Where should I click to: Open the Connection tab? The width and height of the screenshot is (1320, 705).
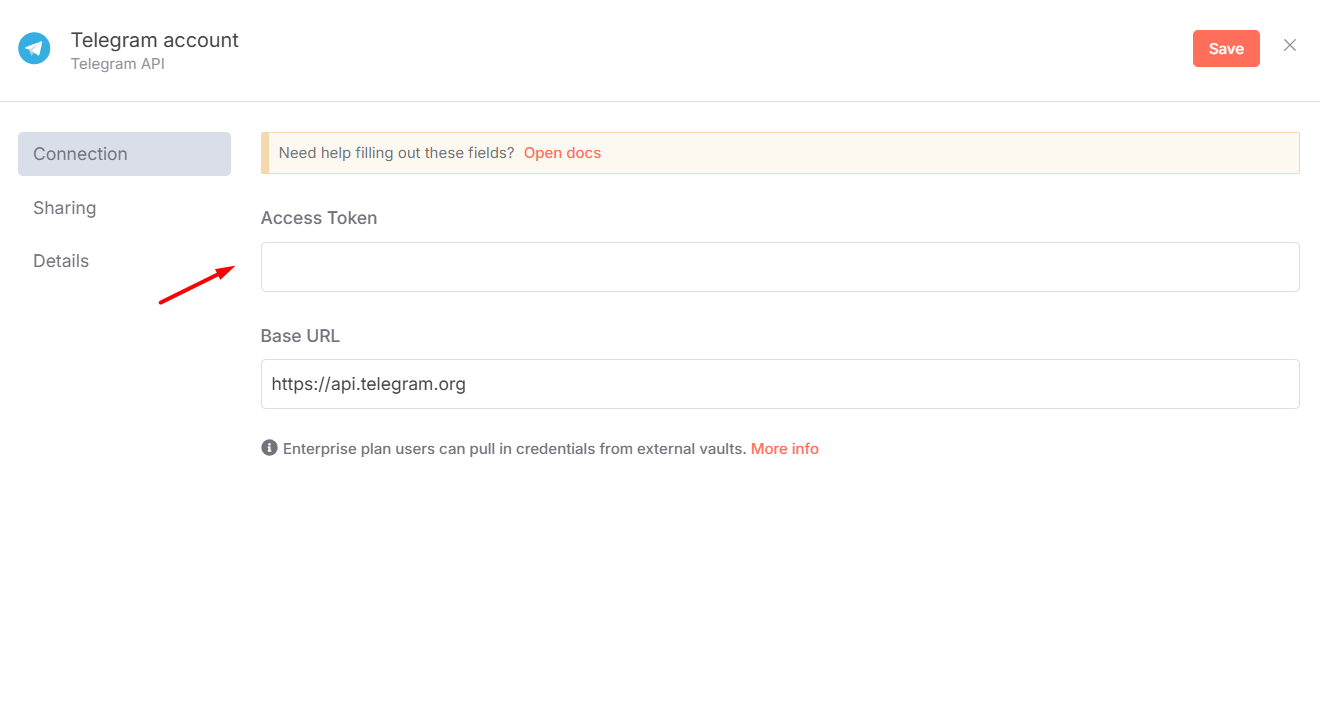pyautogui.click(x=124, y=154)
